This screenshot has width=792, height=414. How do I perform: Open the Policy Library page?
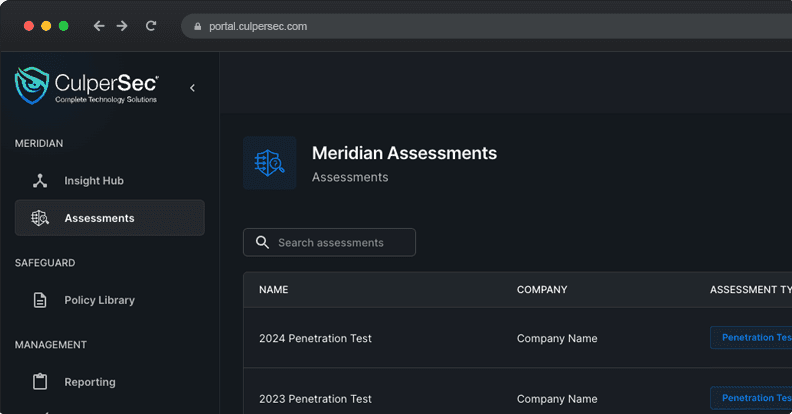tap(110, 300)
